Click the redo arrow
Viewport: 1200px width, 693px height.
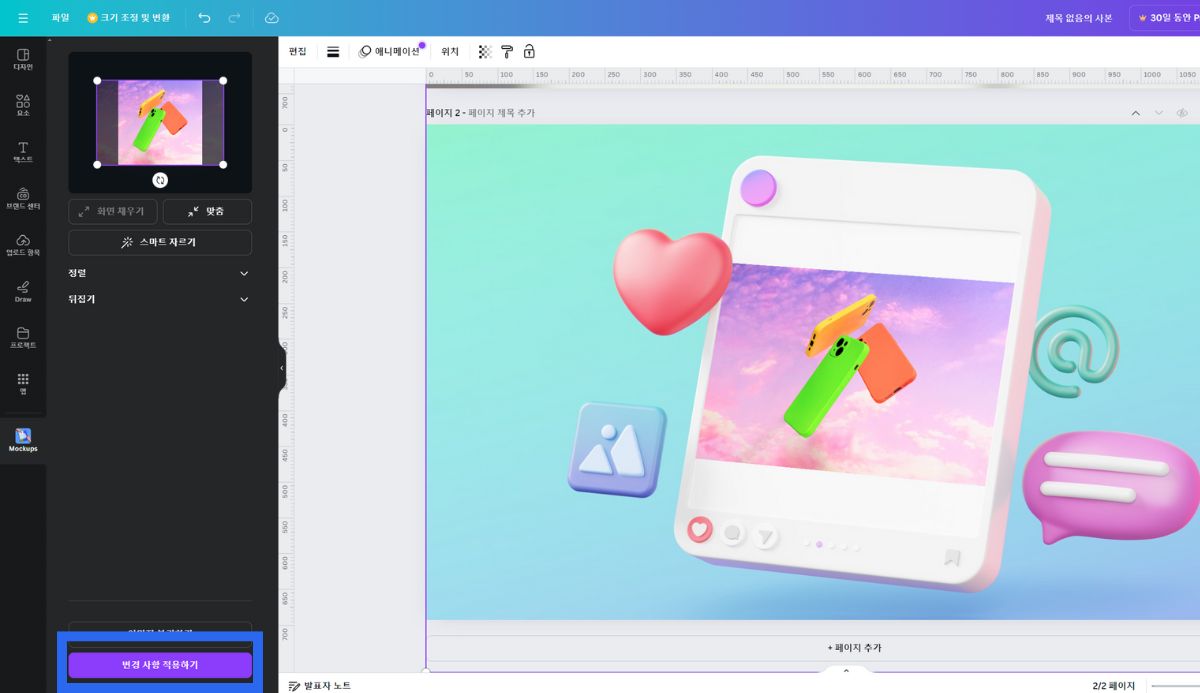[x=234, y=18]
